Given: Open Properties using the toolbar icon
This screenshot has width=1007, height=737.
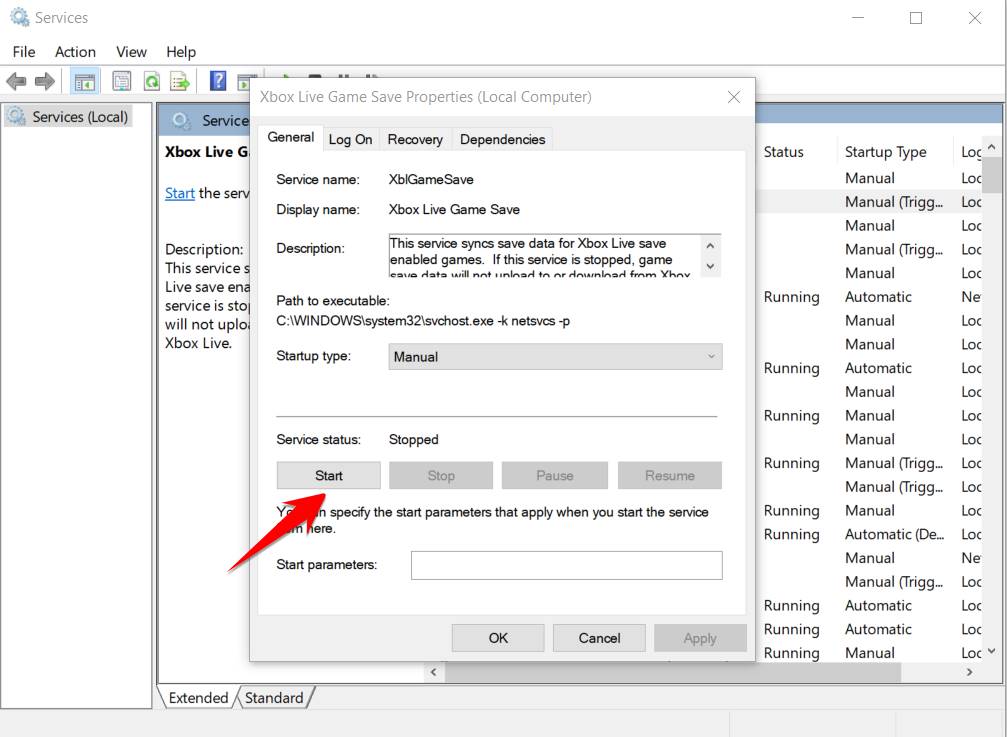Looking at the screenshot, I should click(121, 81).
